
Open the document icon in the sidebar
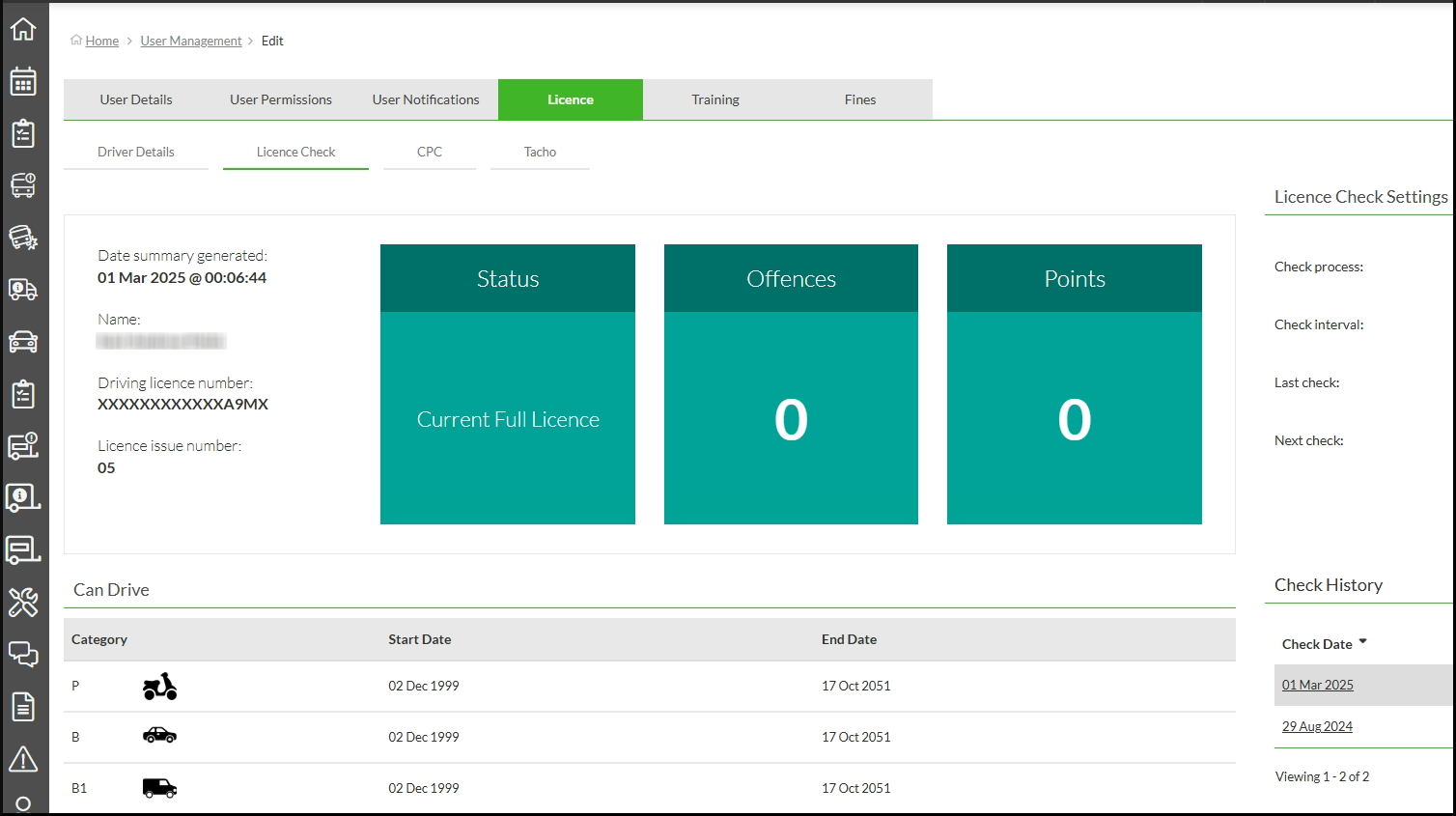[x=23, y=707]
